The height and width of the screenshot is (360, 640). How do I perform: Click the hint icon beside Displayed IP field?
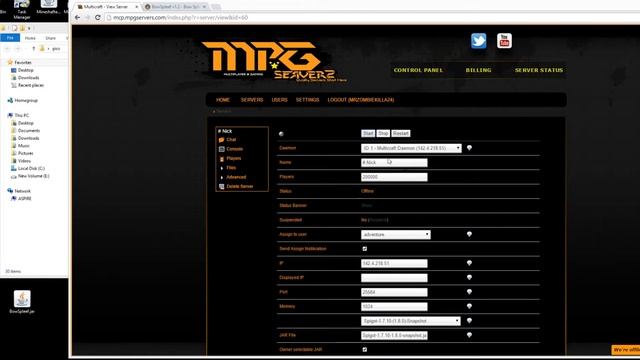[x=469, y=278]
